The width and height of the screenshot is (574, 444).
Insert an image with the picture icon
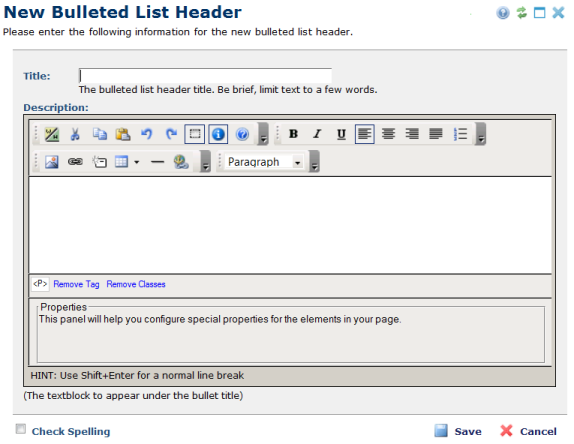tap(52, 161)
